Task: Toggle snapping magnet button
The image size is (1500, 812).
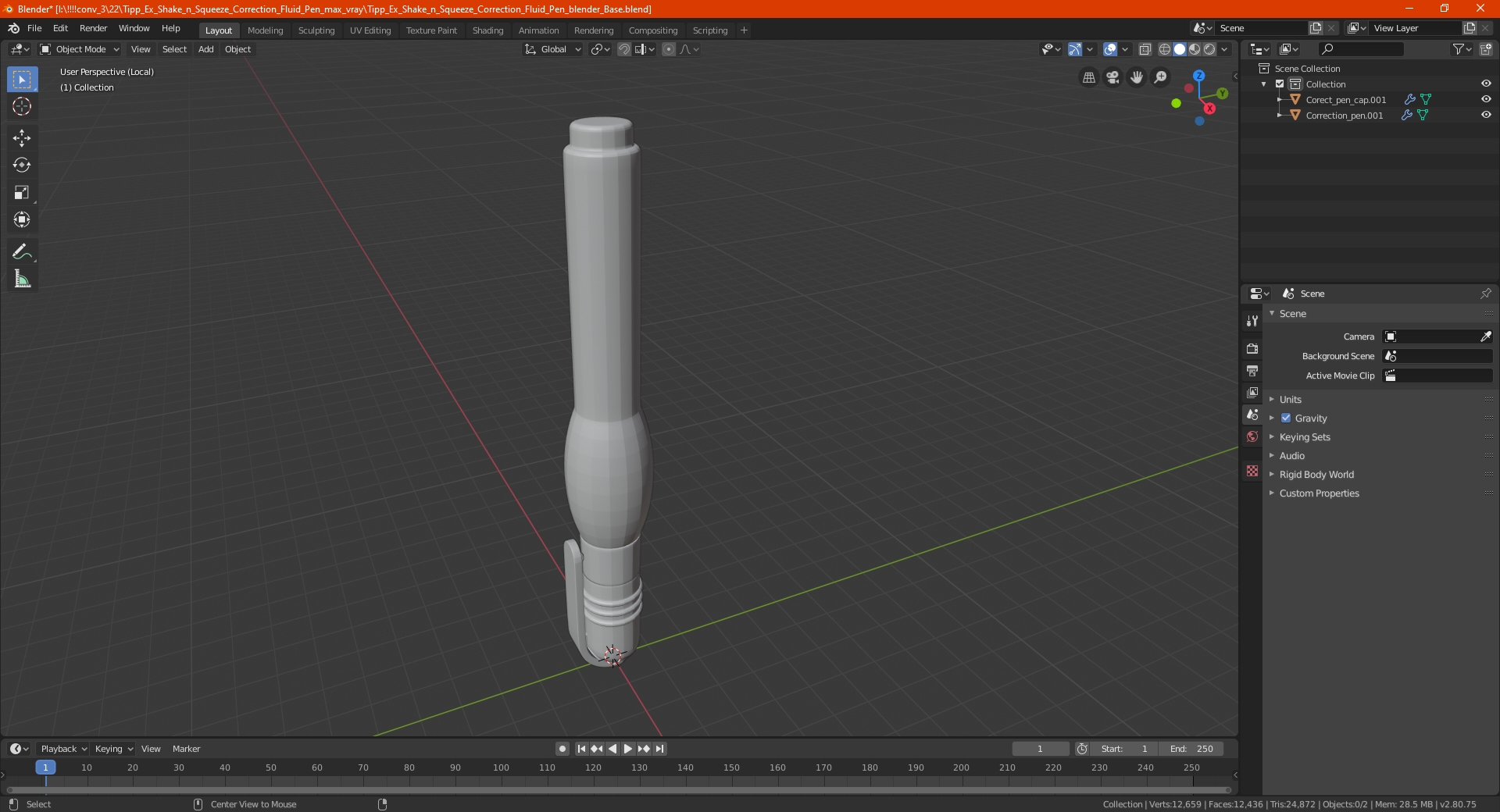Action: point(624,49)
